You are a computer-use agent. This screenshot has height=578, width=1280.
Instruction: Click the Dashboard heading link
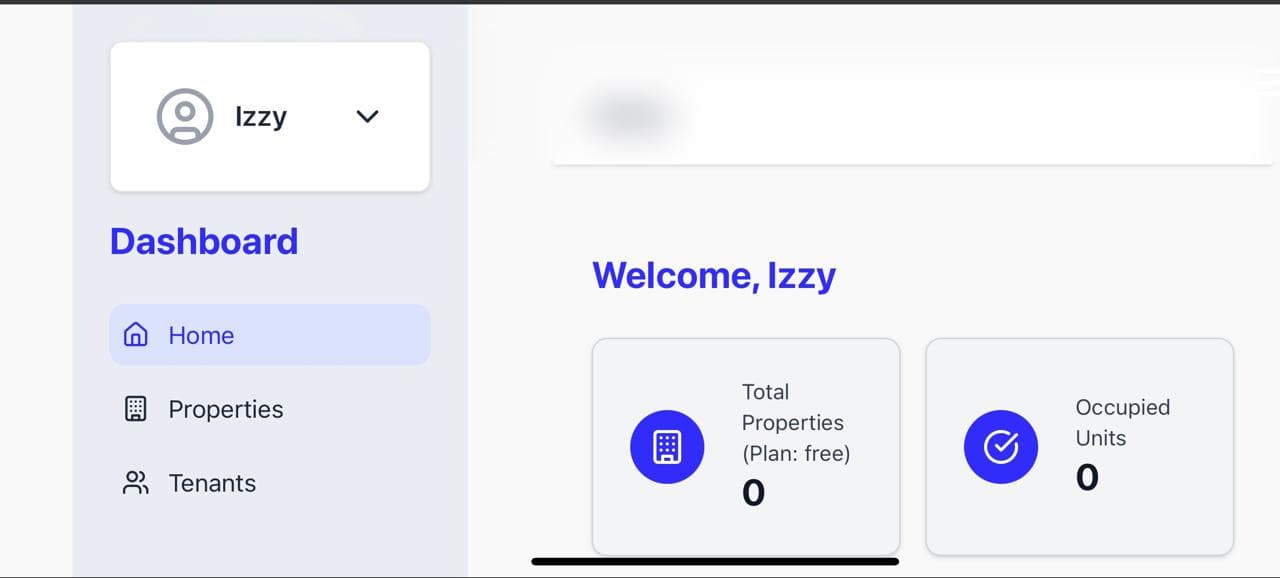[x=204, y=241]
